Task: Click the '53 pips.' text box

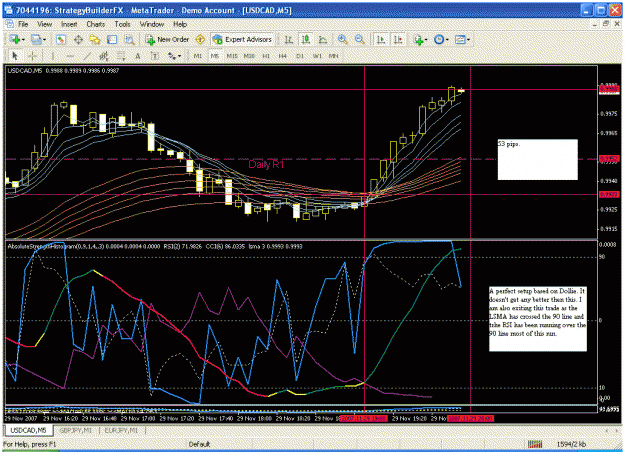Action: (x=537, y=159)
